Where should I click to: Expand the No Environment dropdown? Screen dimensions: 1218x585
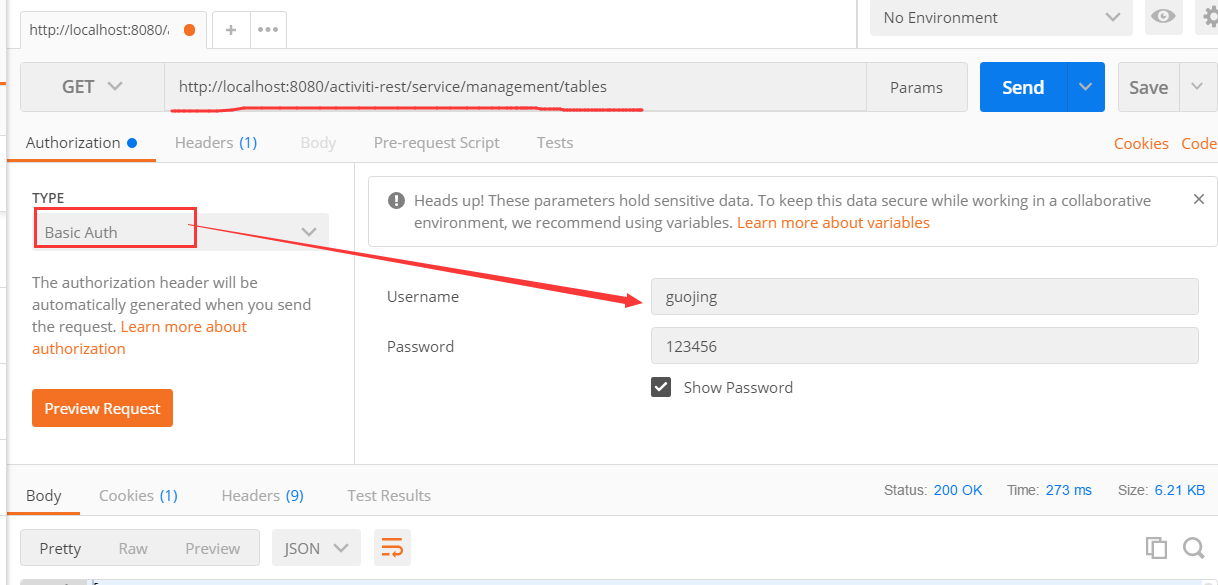[x=1000, y=18]
